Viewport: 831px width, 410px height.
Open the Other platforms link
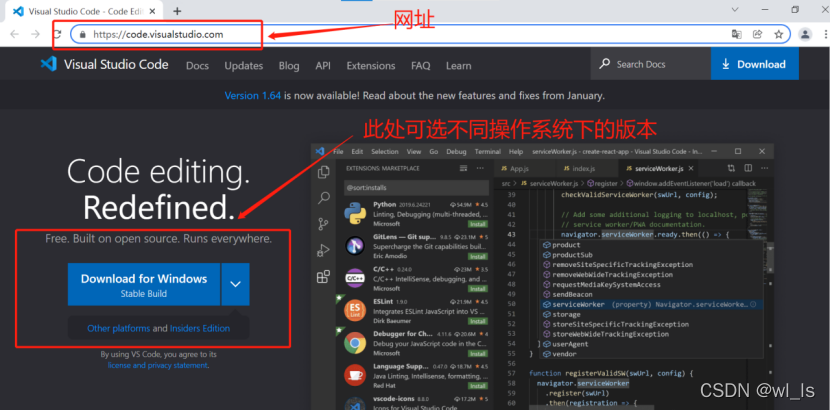119,328
